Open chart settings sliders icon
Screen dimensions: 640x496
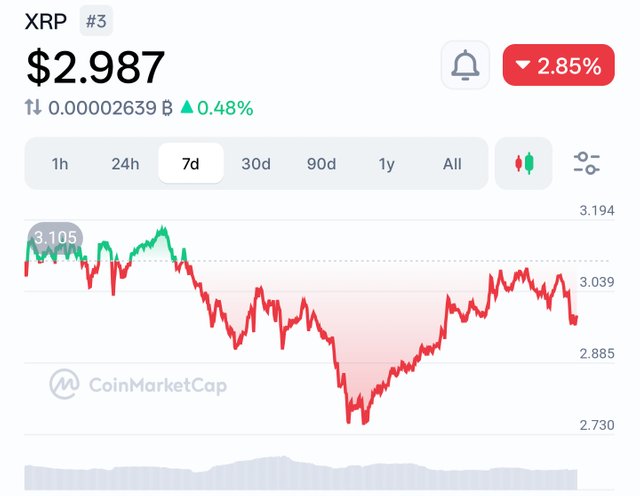(x=587, y=163)
